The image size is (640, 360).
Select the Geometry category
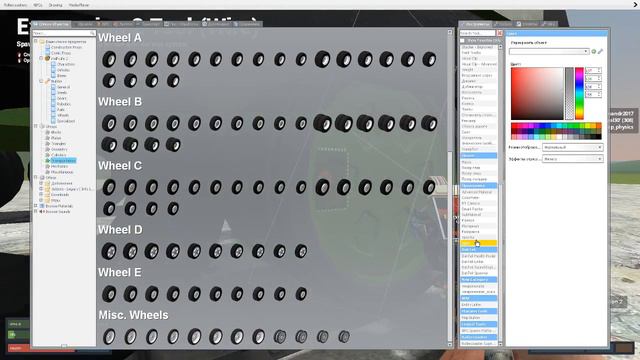pyautogui.click(x=59, y=149)
